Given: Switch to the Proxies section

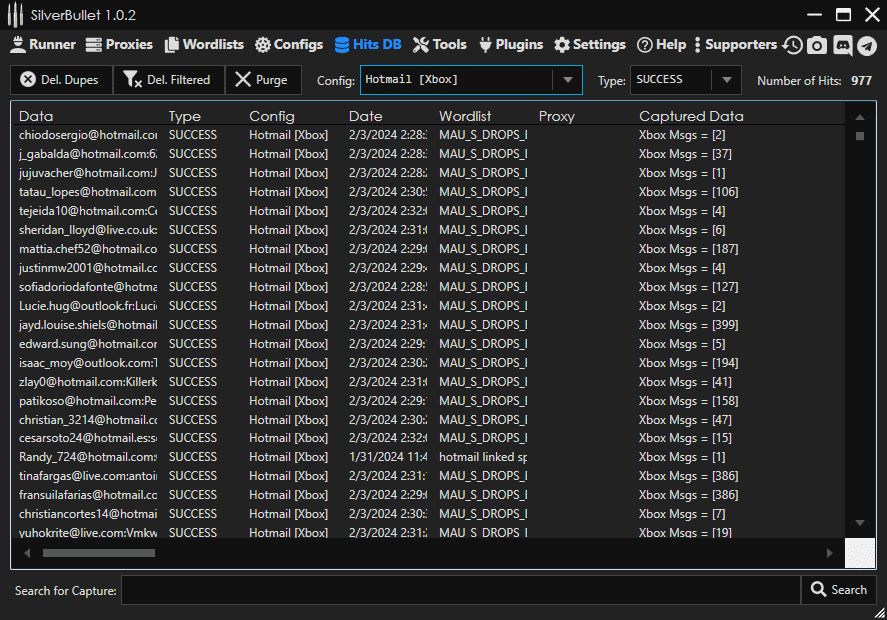Looking at the screenshot, I should point(119,45).
